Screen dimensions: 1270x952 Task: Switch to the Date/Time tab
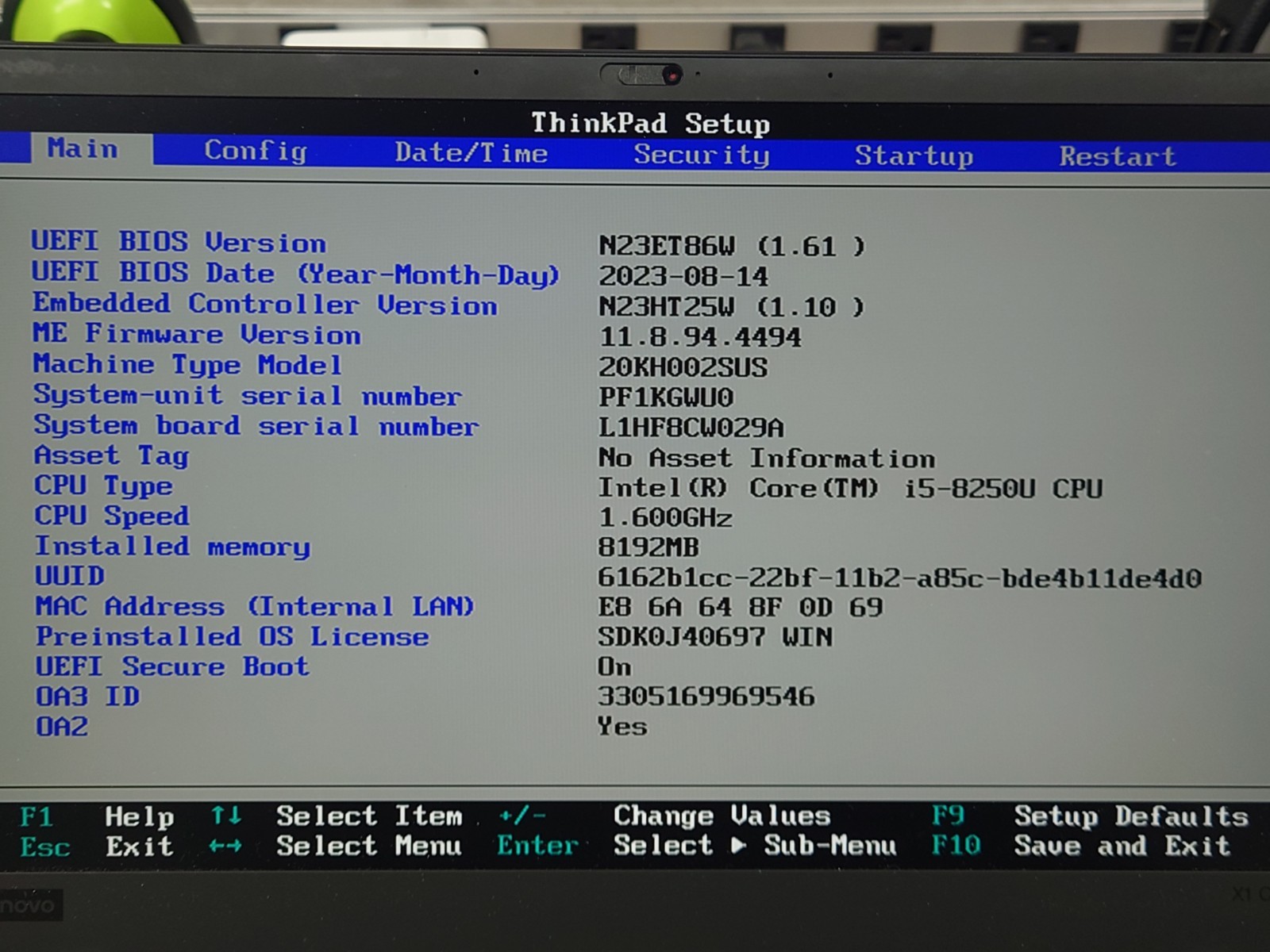[471, 152]
